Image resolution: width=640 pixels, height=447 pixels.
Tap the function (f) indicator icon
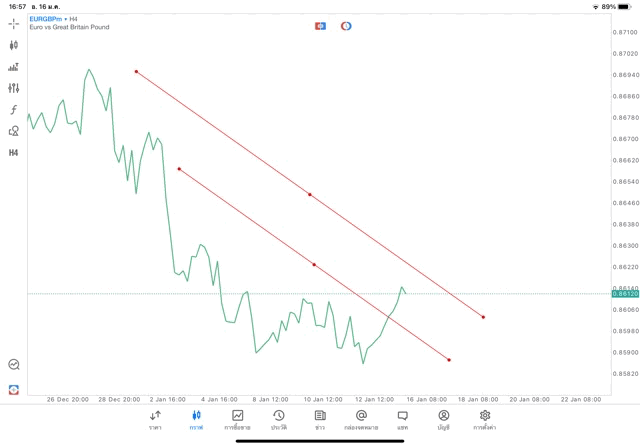pos(14,109)
